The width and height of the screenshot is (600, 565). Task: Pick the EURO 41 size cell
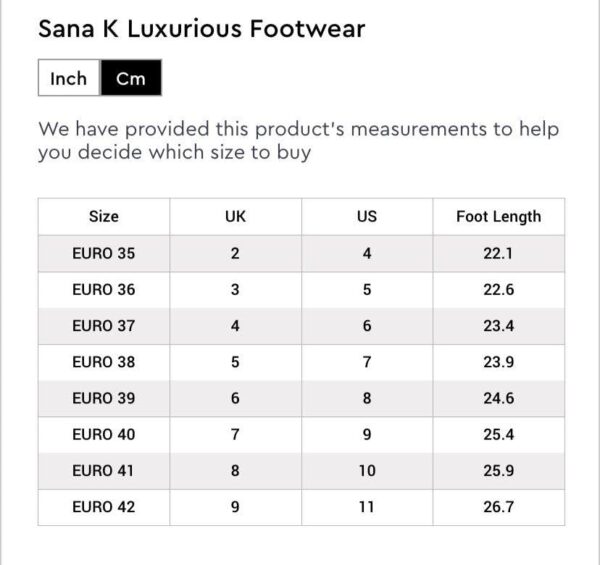tap(103, 470)
